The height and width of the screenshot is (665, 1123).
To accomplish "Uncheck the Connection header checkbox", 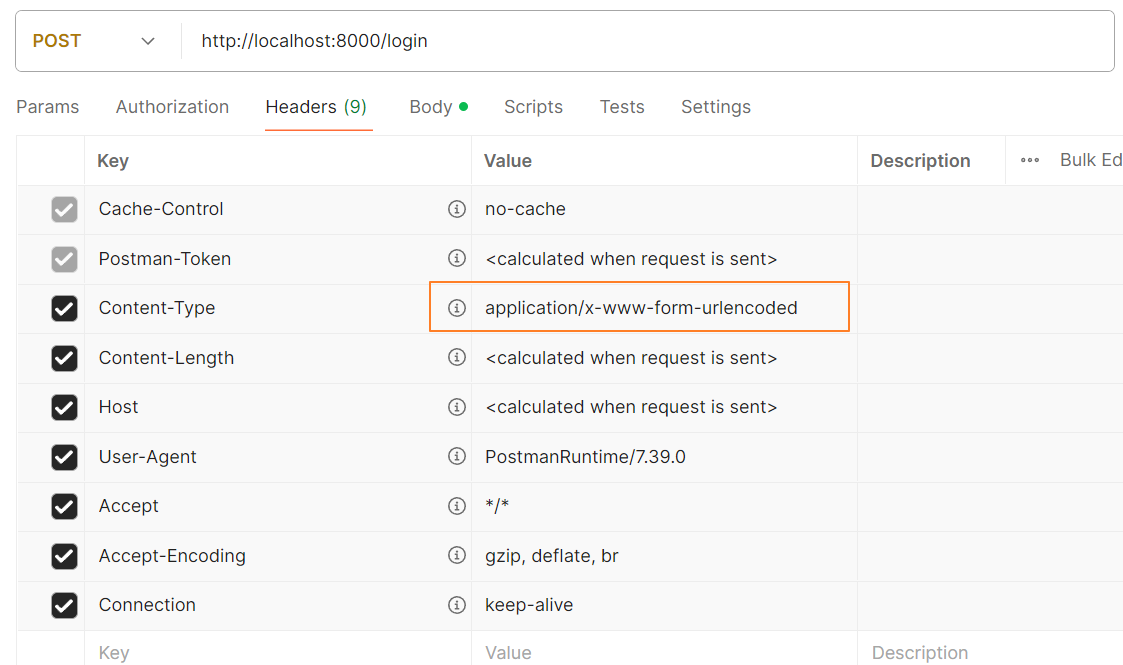I will (64, 605).
